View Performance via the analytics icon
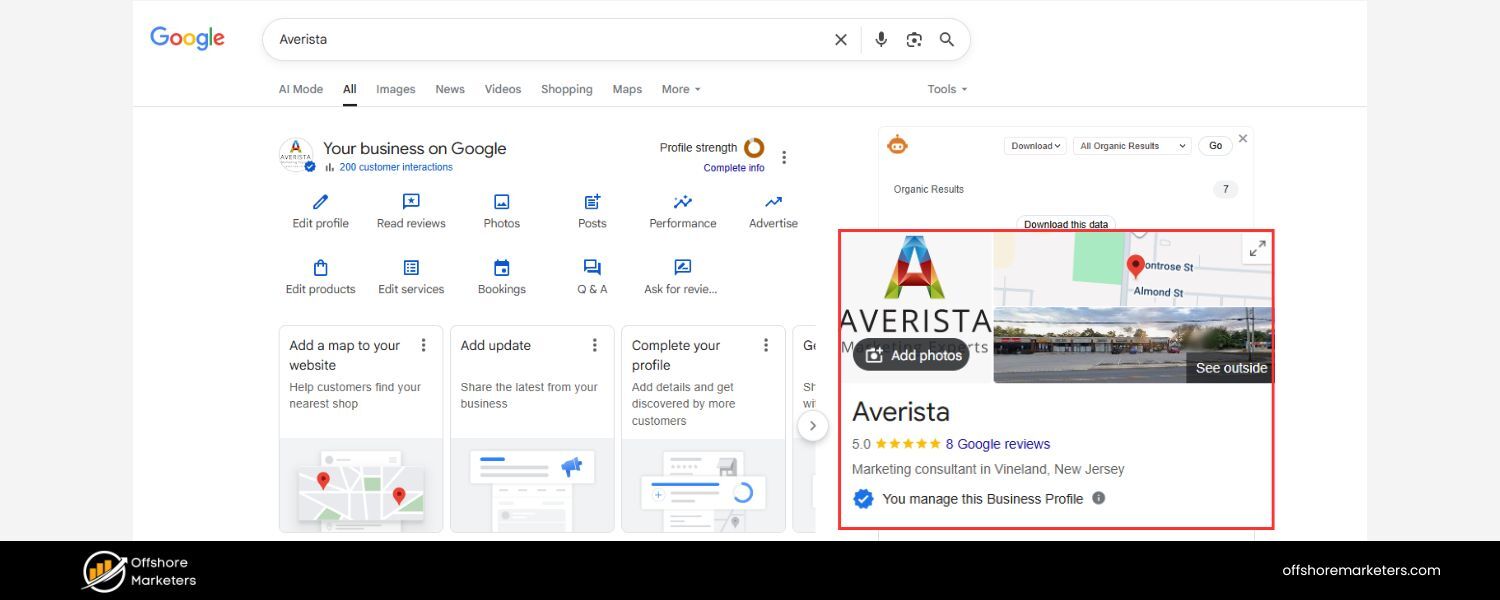 (x=682, y=201)
